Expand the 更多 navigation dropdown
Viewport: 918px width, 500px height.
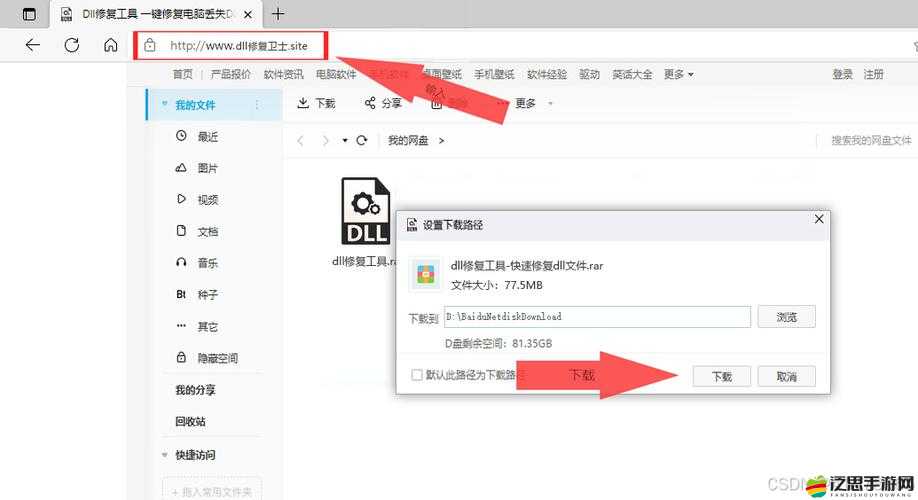[679, 74]
